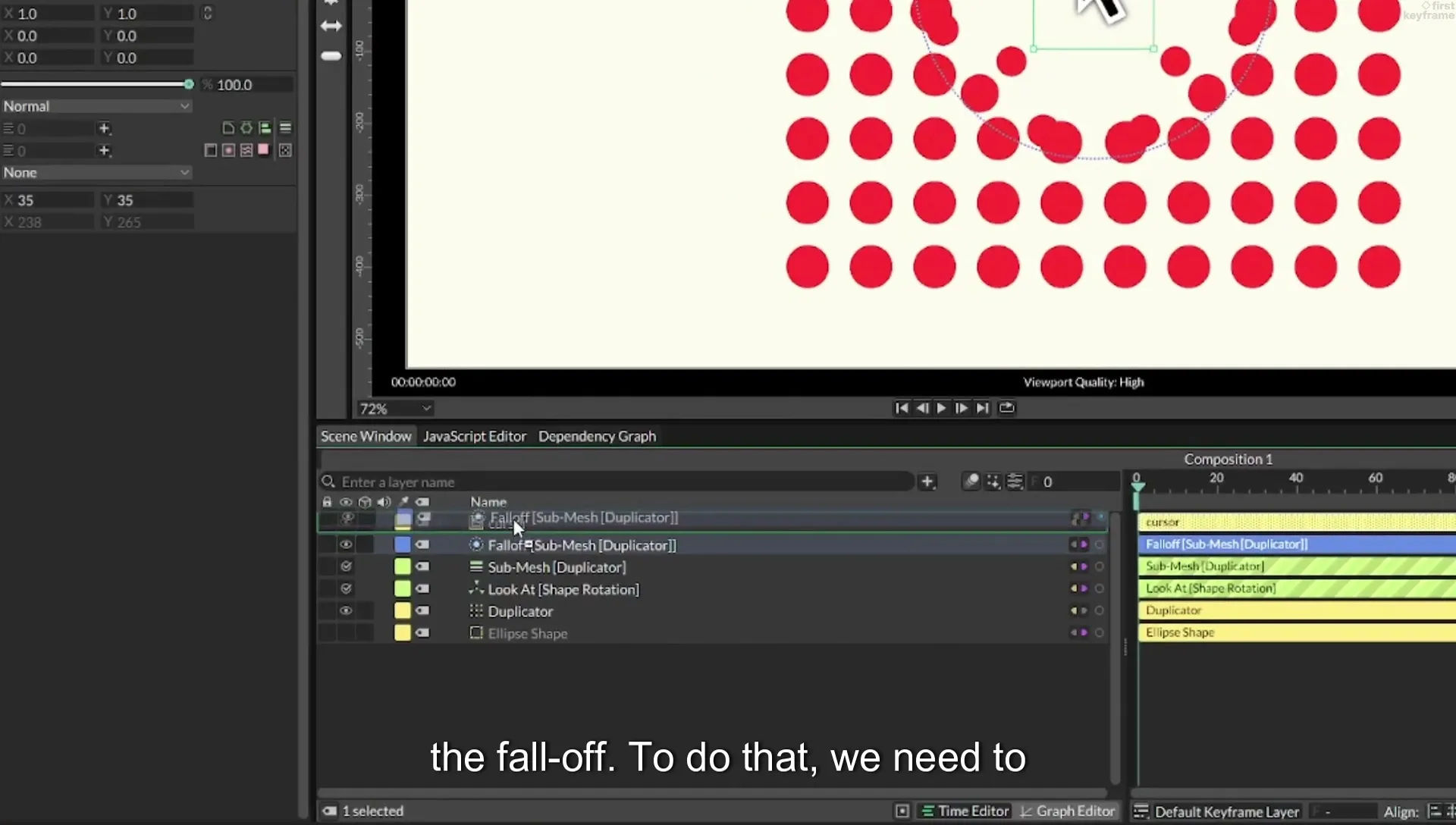Click the add layer plus button beside search
This screenshot has width=1456, height=825.
point(927,482)
